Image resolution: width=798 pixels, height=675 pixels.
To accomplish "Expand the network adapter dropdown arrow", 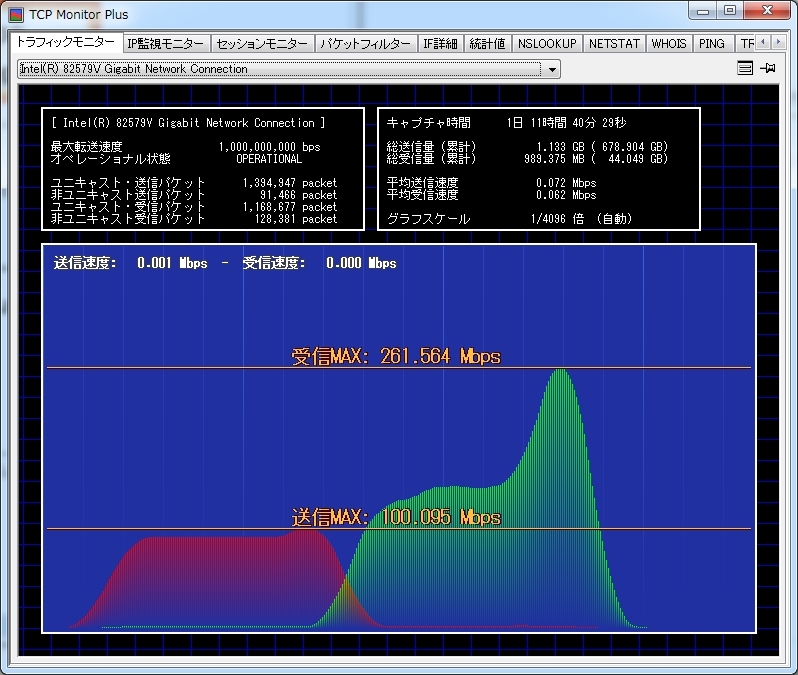I will [551, 69].
